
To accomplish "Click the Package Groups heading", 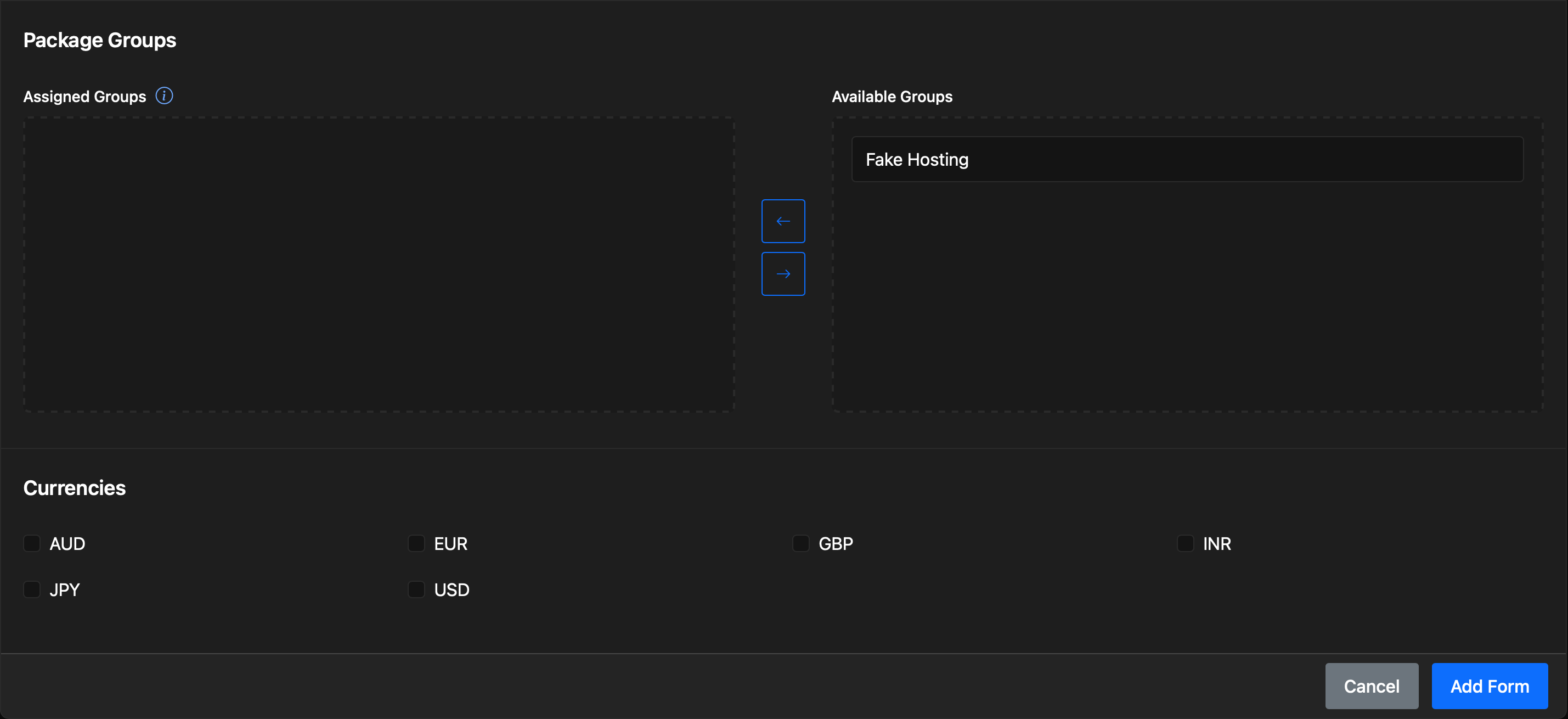I will [100, 40].
